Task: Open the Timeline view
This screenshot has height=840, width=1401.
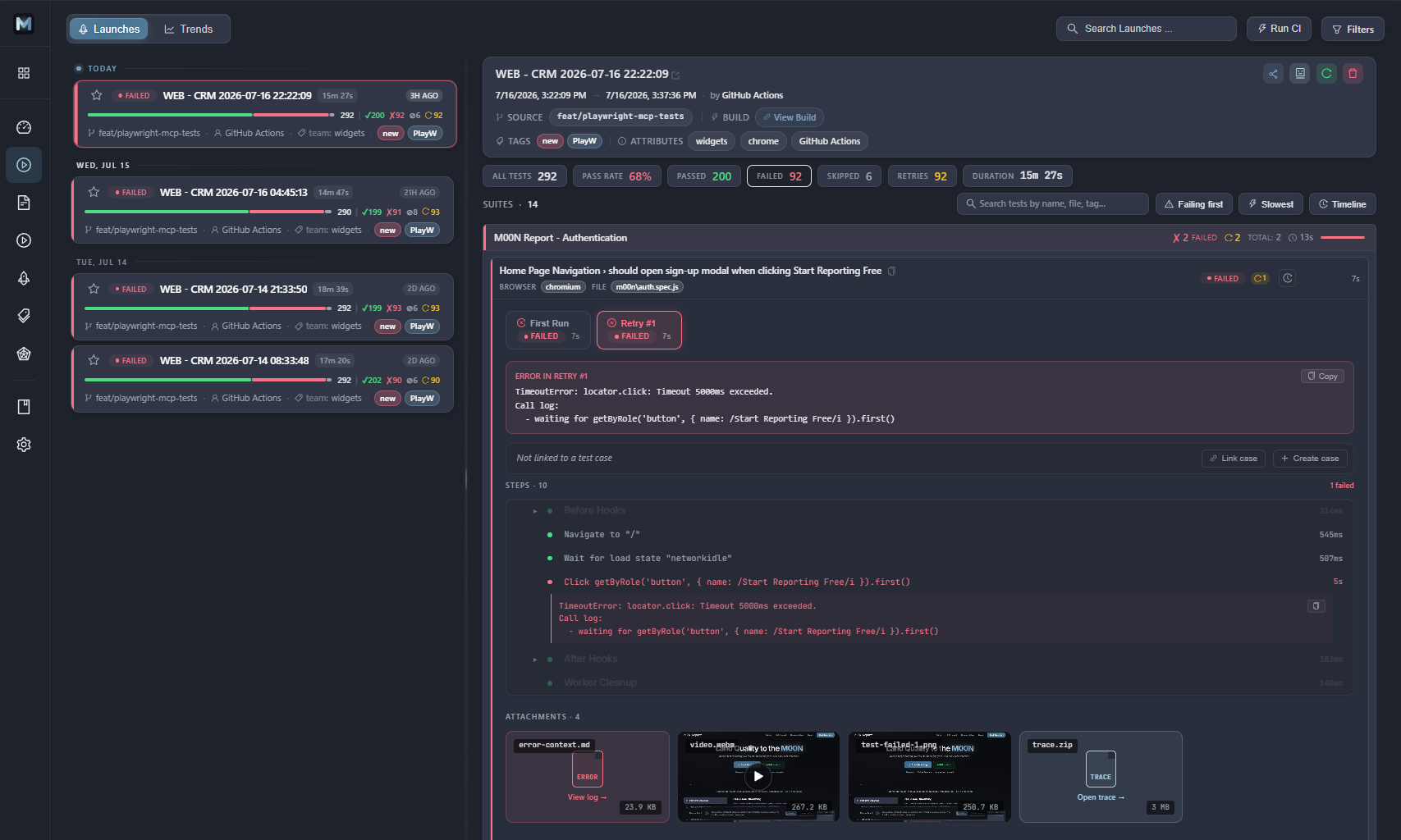Action: 1343,204
